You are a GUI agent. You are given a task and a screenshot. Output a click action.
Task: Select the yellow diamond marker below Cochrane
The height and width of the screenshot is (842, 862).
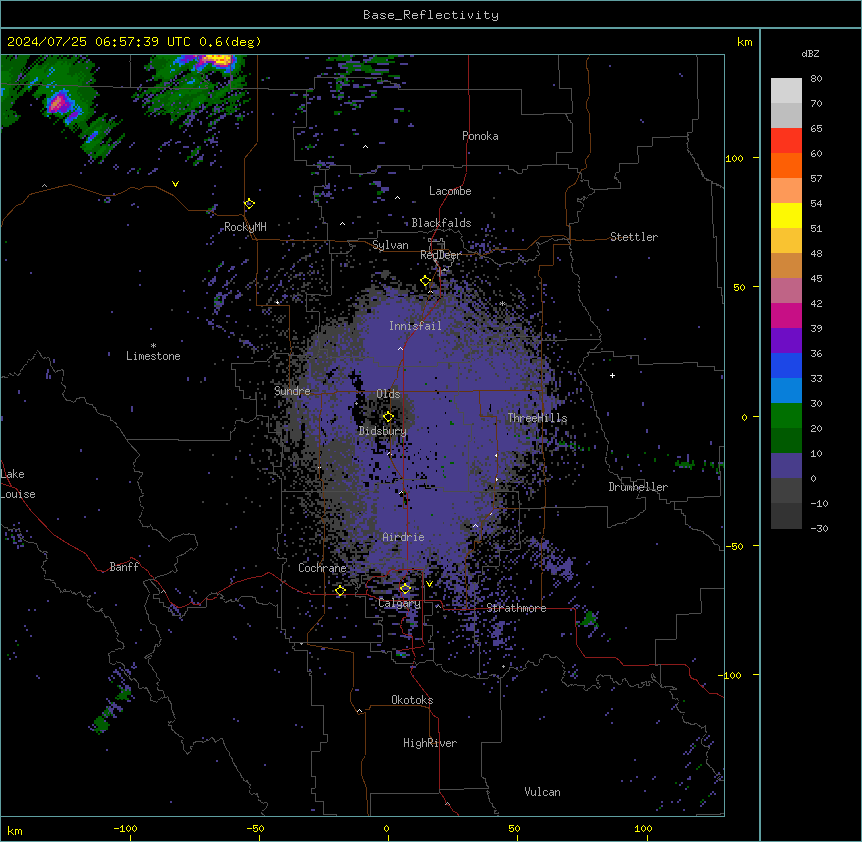pyautogui.click(x=340, y=591)
